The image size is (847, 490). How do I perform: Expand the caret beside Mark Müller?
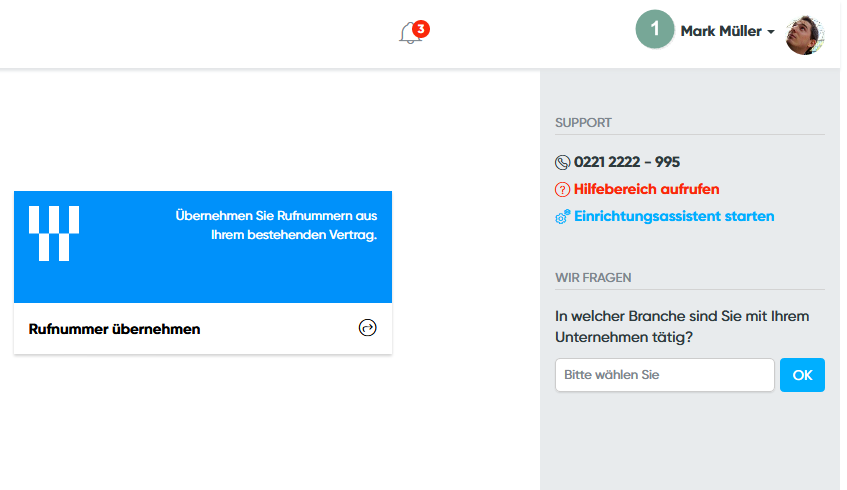[771, 32]
